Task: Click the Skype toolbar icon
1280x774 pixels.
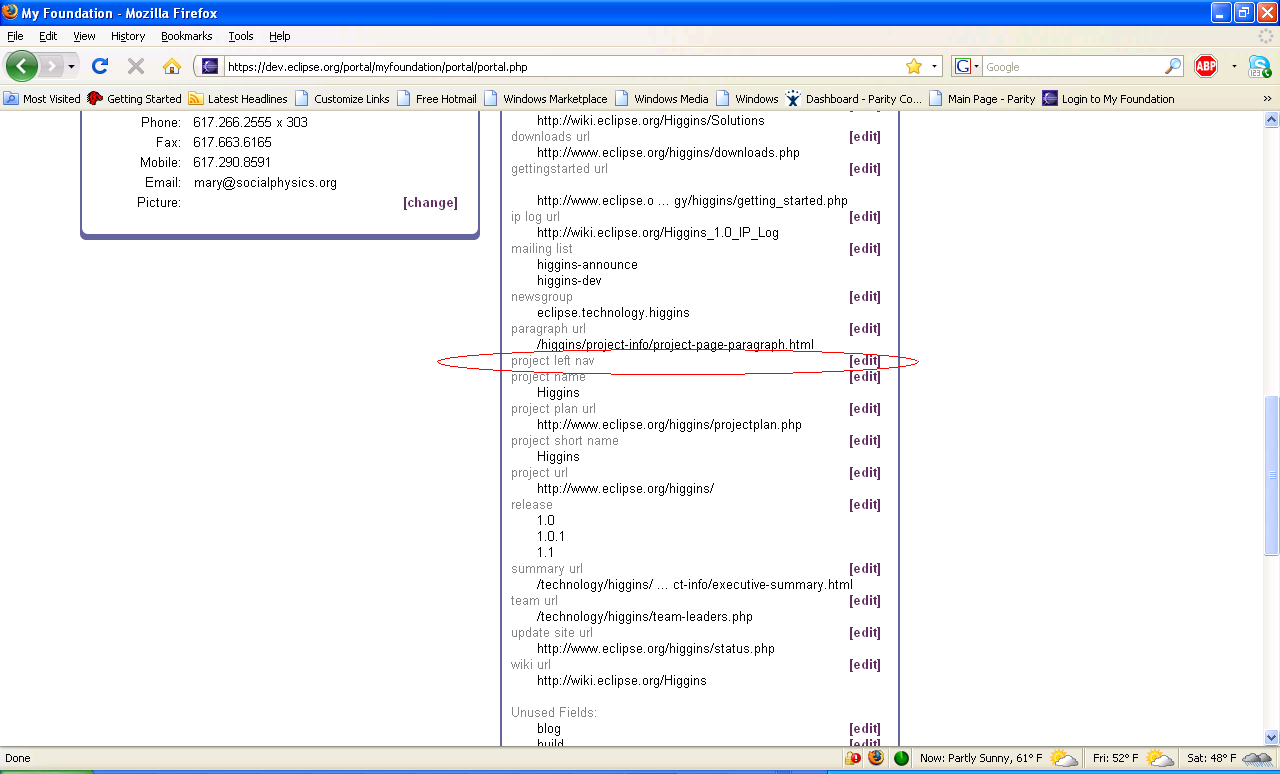Action: click(1259, 66)
